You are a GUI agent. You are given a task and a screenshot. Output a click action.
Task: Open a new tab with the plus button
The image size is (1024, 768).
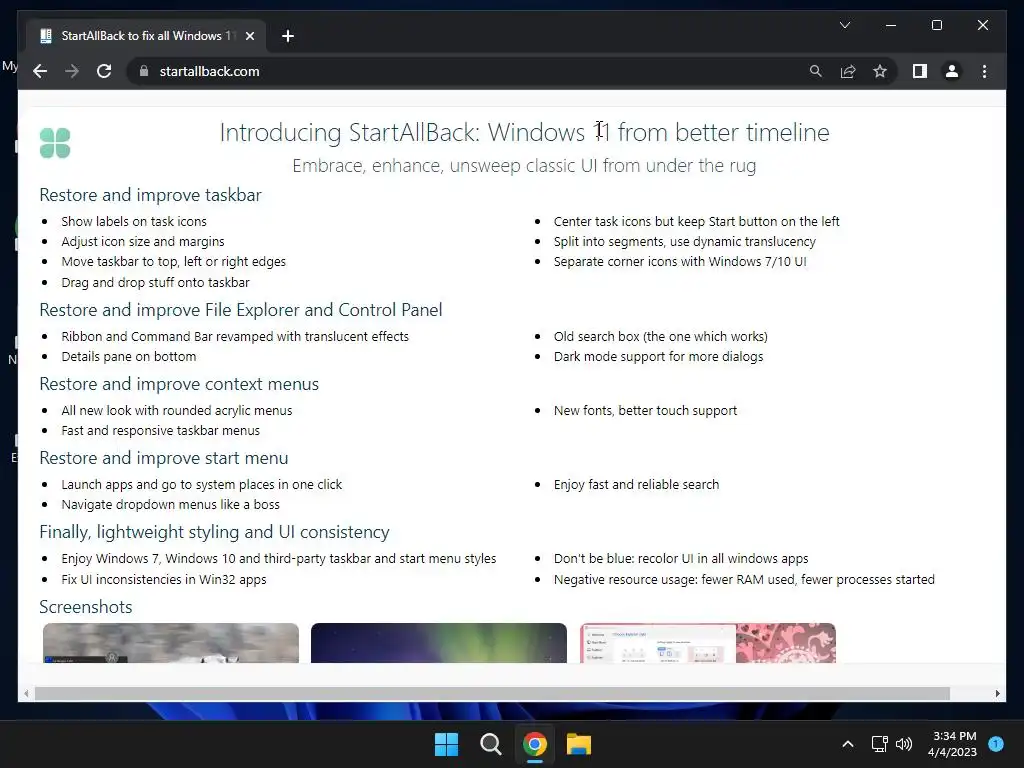(x=288, y=36)
